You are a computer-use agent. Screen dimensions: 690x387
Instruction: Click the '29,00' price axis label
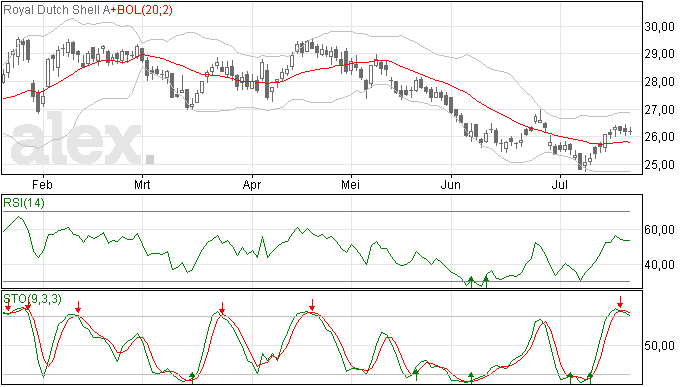[x=660, y=54]
